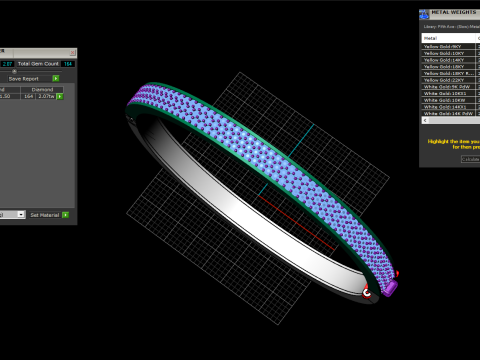Select the '2.07tw' total weight cell
This screenshot has width=480, height=360.
coord(46,96)
